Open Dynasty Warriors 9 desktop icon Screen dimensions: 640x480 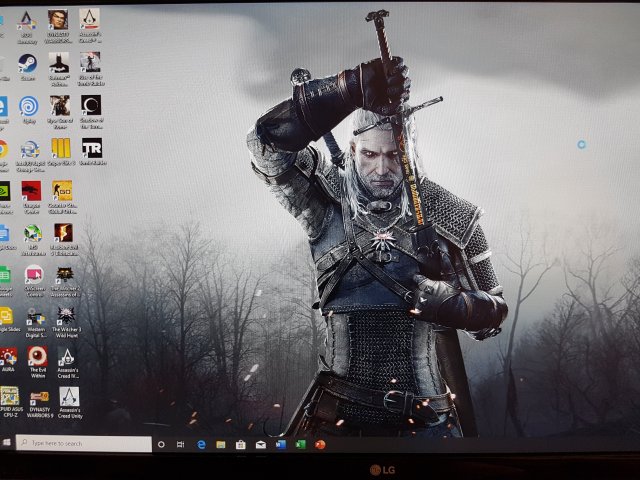(x=38, y=397)
